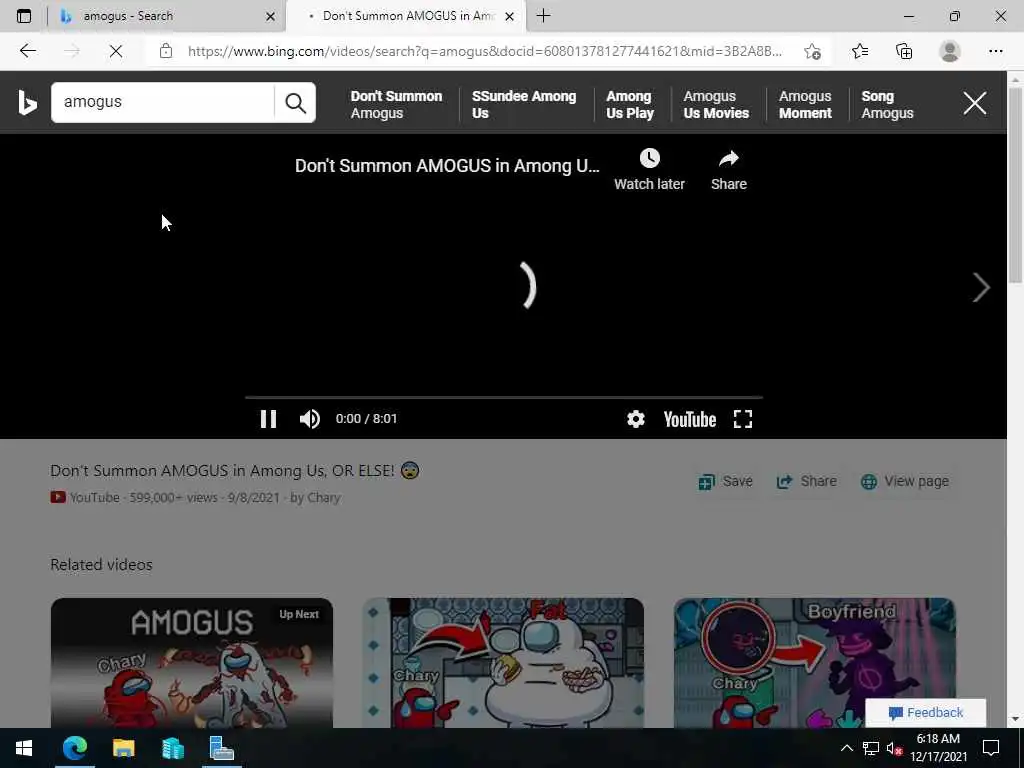The height and width of the screenshot is (768, 1024).
Task: Click the search magnifier button
Action: coord(295,103)
